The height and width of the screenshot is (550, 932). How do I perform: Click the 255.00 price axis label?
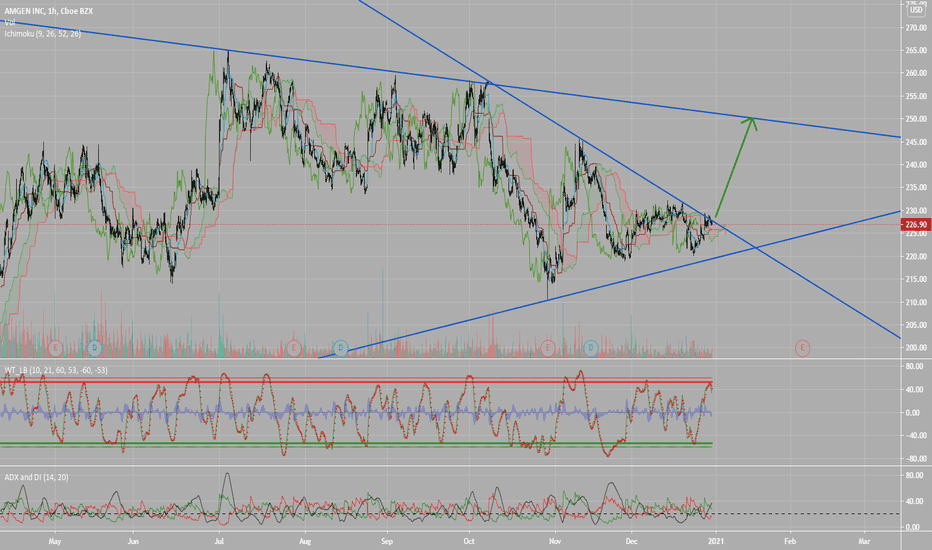tap(916, 96)
